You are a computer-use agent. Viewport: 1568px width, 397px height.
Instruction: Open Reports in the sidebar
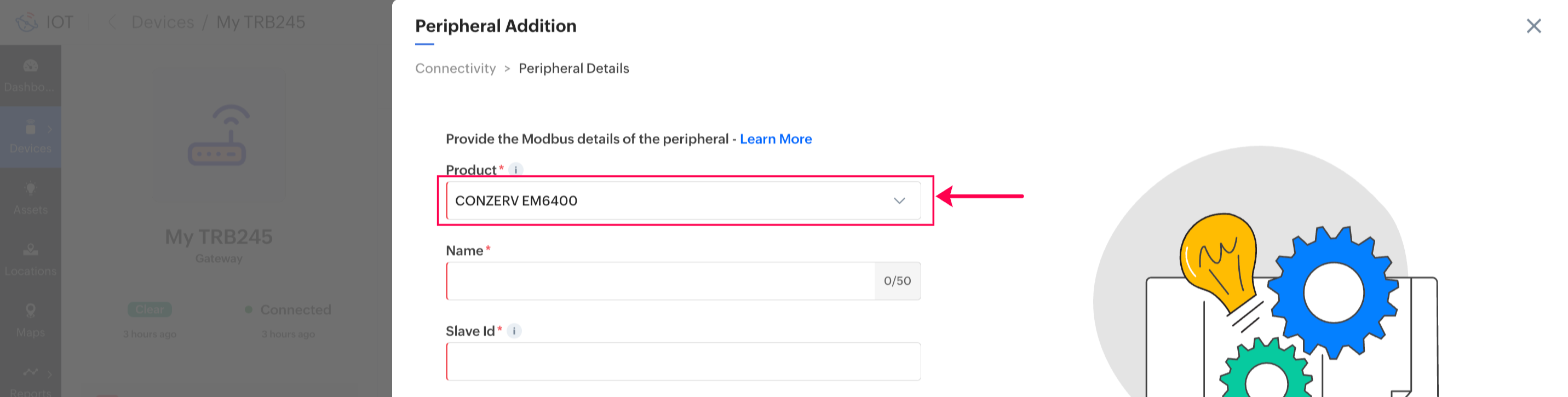30,373
